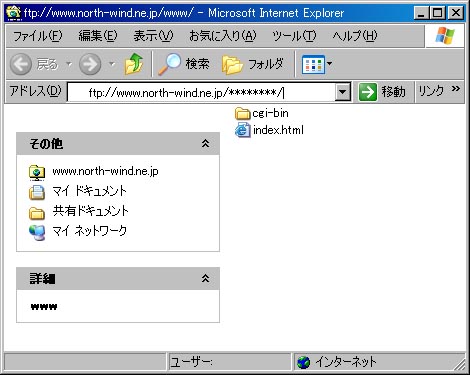Click the Back arrow button
Viewport: 470px width, 375px height.
click(21, 64)
